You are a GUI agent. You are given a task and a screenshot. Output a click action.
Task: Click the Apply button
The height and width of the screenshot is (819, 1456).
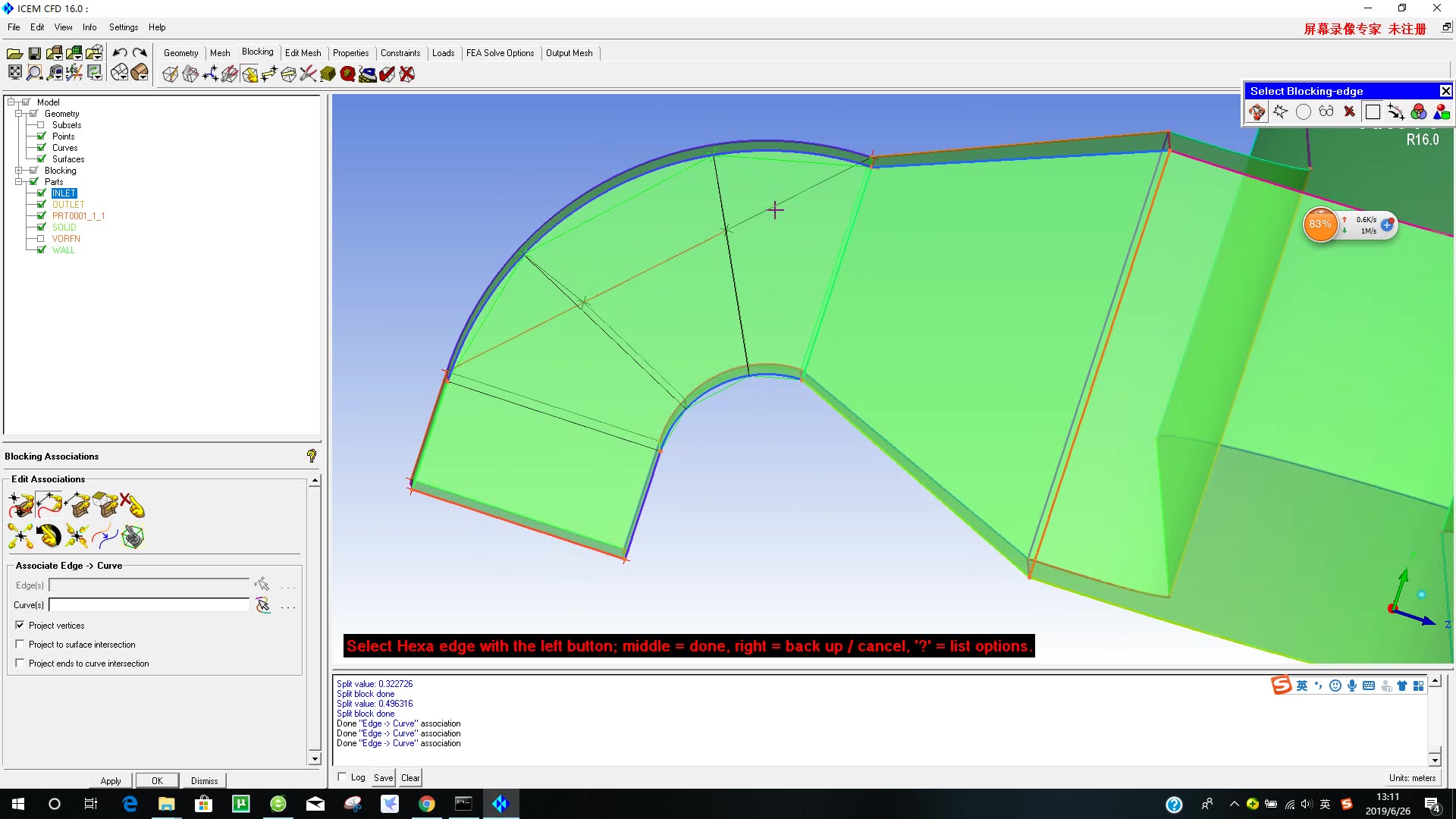111,780
